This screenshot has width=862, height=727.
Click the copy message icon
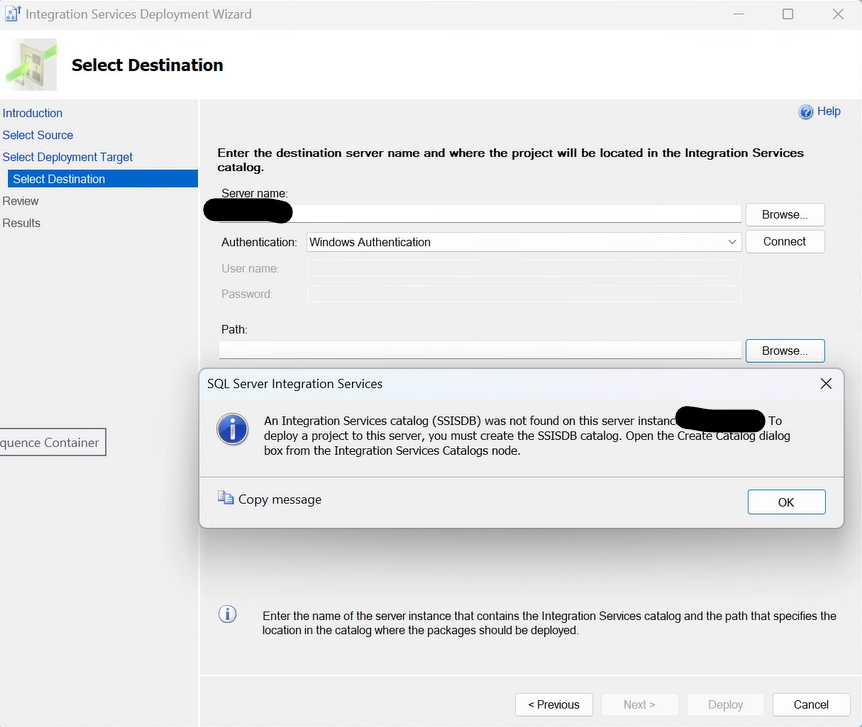225,498
